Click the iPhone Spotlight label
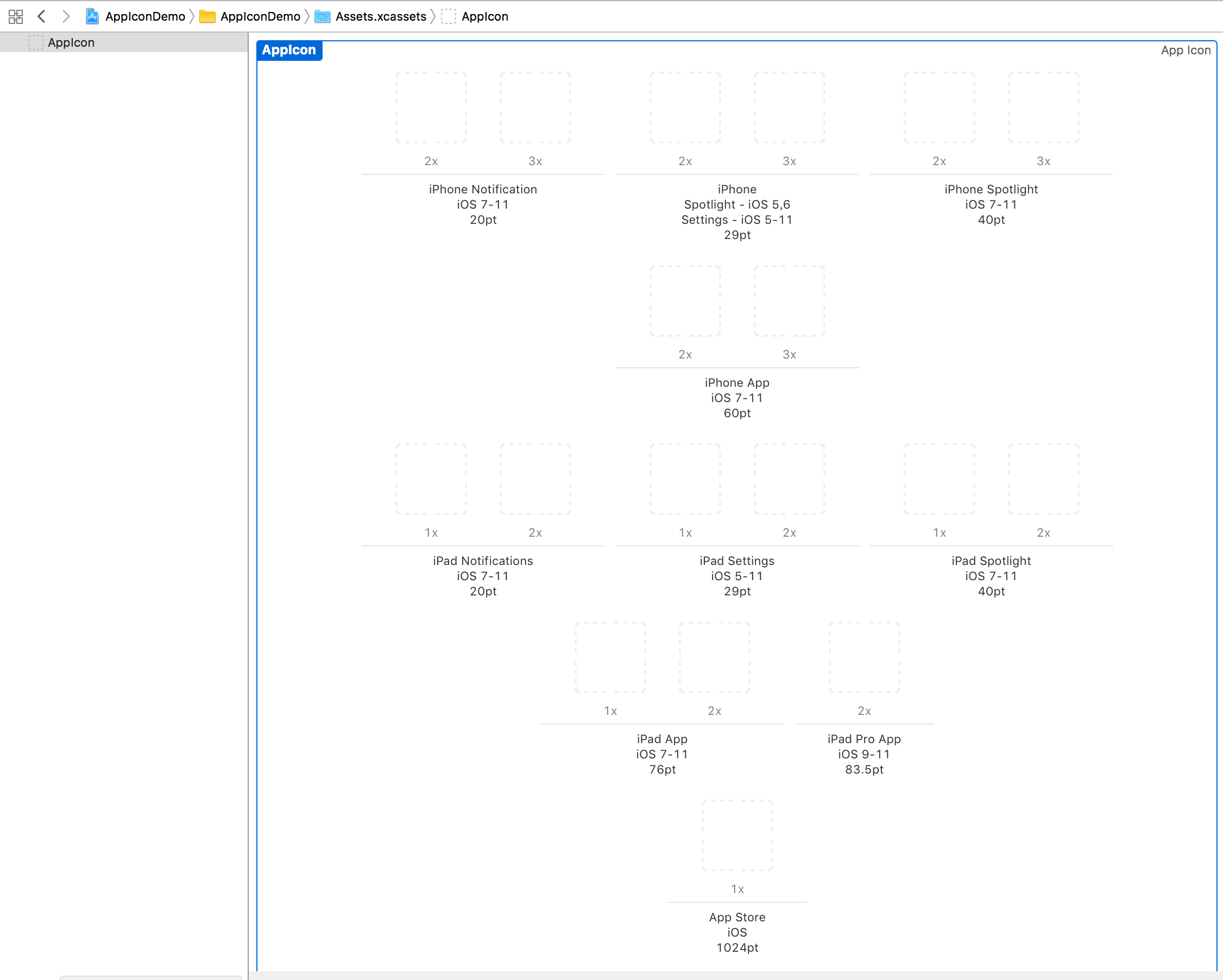The width and height of the screenshot is (1223, 980). click(992, 190)
